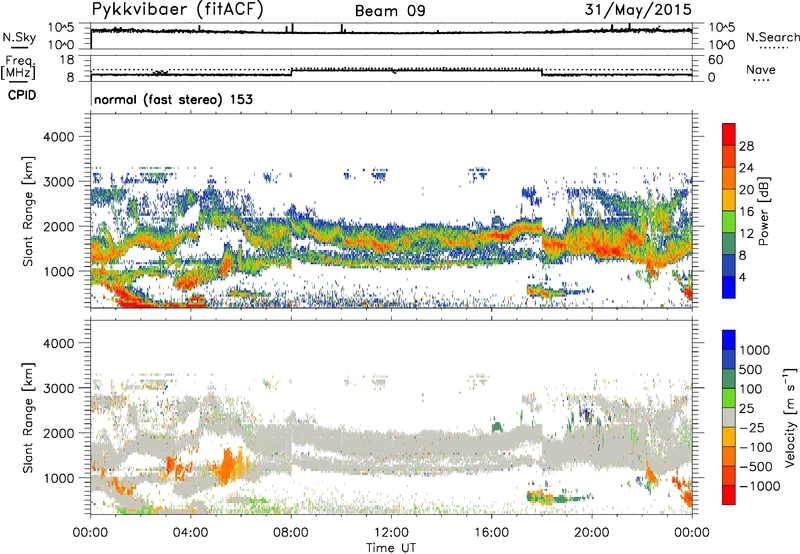Pick the gray ±25 velocity color bar swatch

729,417
